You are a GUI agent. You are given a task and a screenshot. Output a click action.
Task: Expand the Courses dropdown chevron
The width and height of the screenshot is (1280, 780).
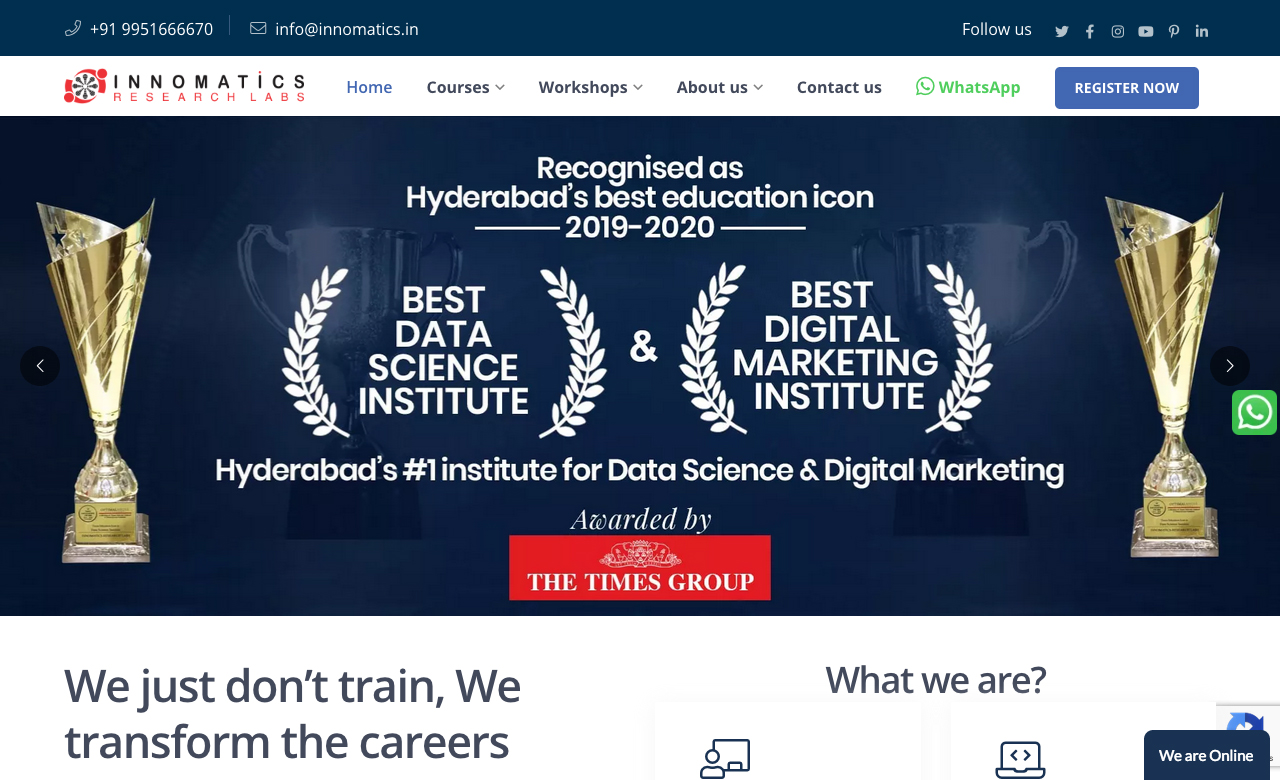[500, 88]
